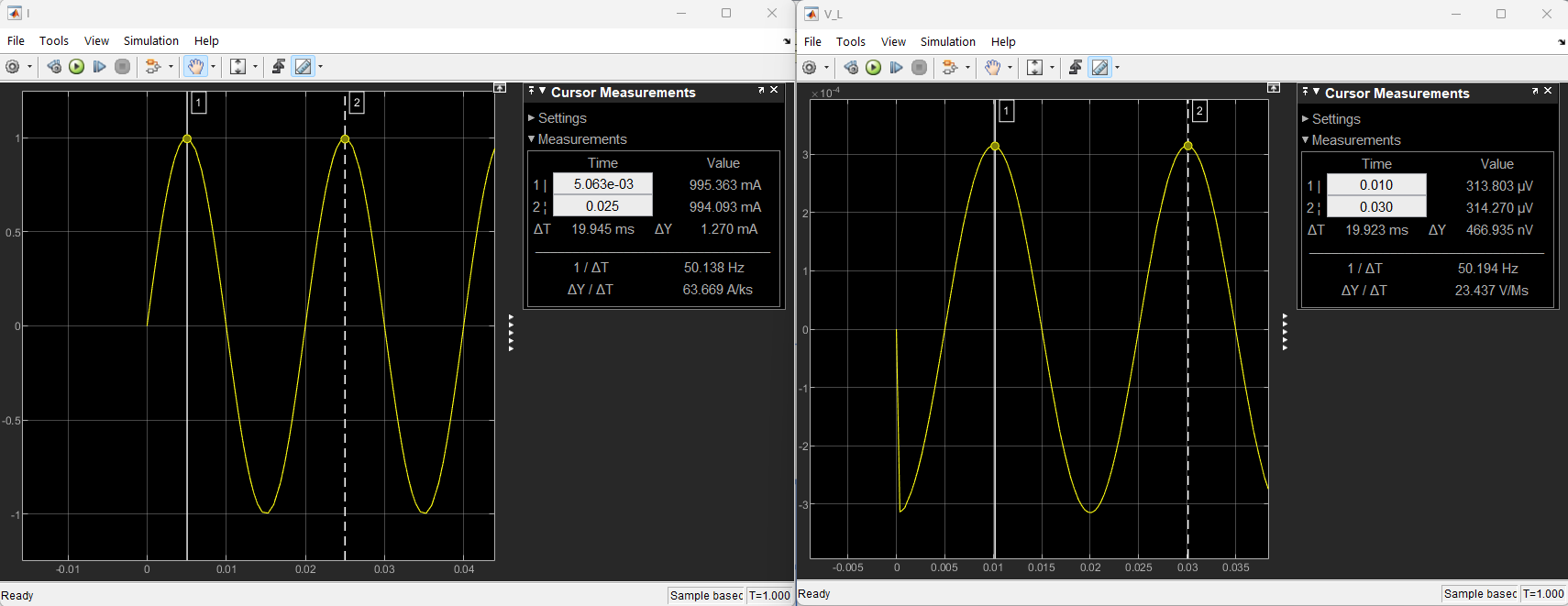1568x606 pixels.
Task: Click Step Back icon in V_L window
Action: tap(851, 67)
